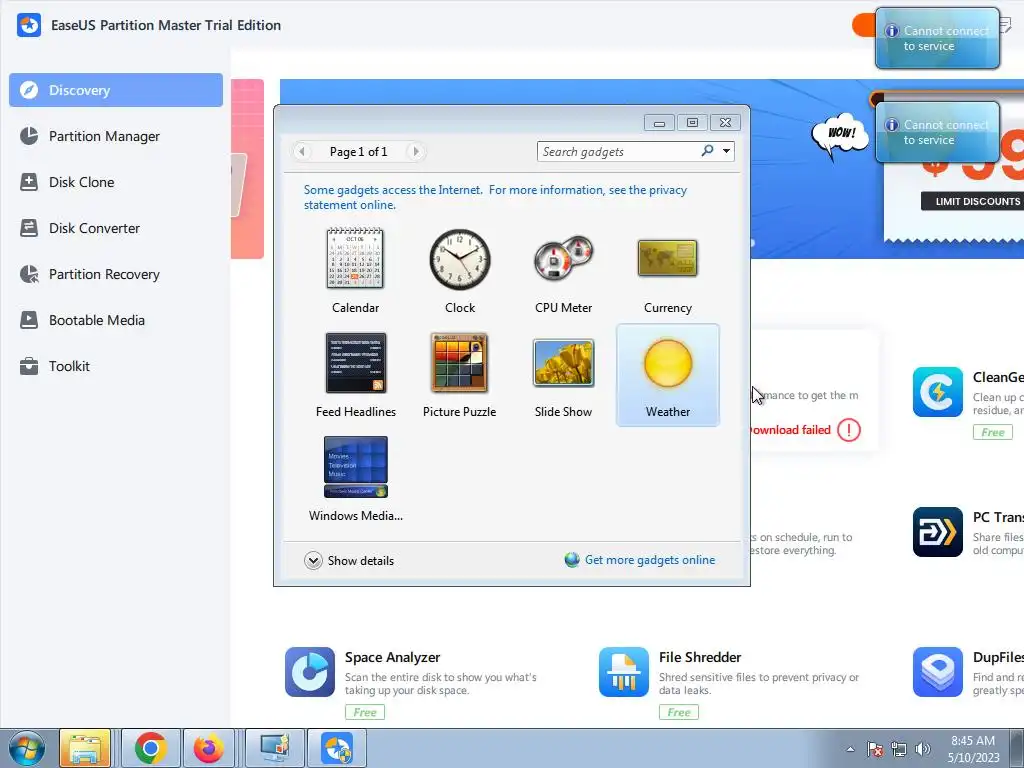1024x768 pixels.
Task: Close the gadget gallery window
Action: click(726, 122)
